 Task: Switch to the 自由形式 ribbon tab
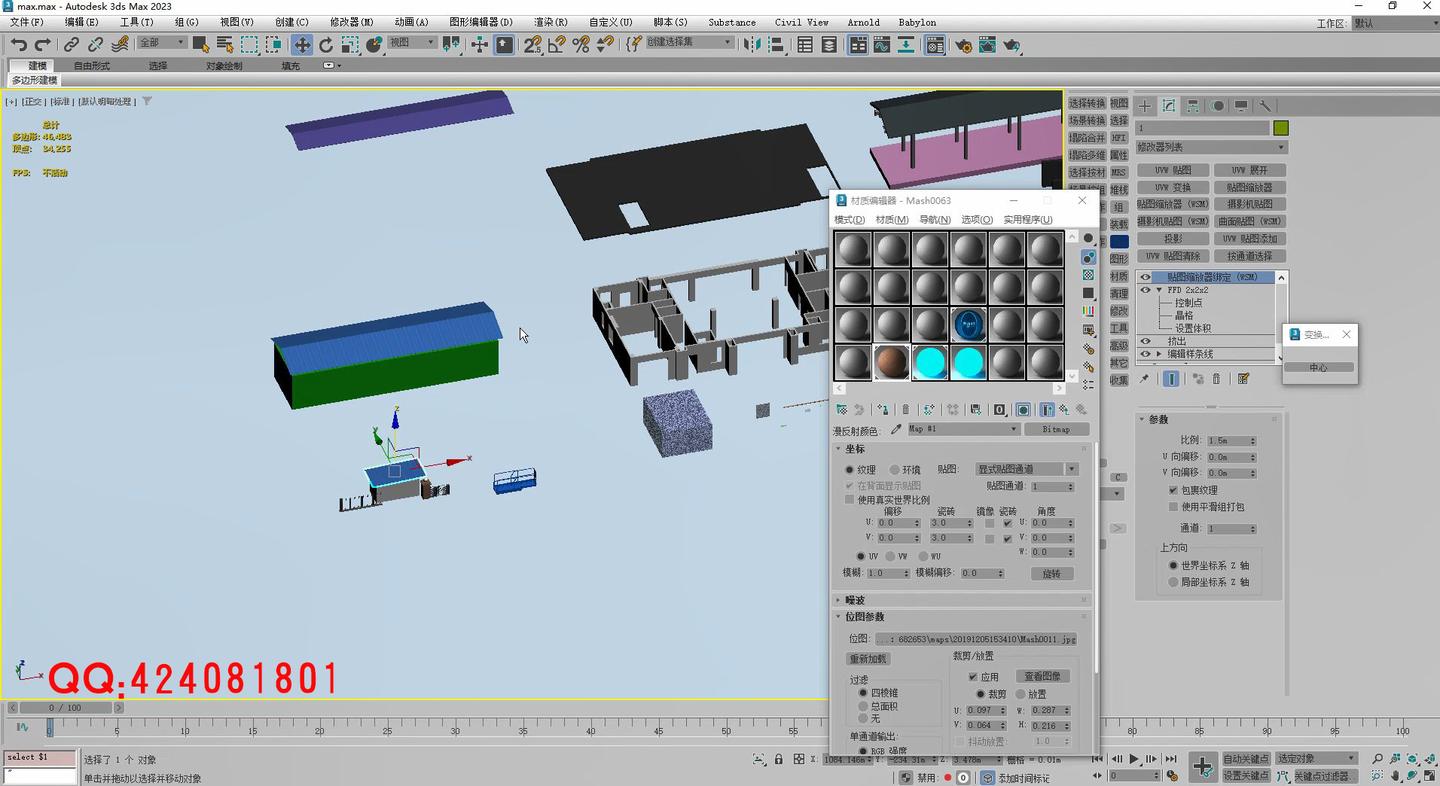tap(92, 66)
